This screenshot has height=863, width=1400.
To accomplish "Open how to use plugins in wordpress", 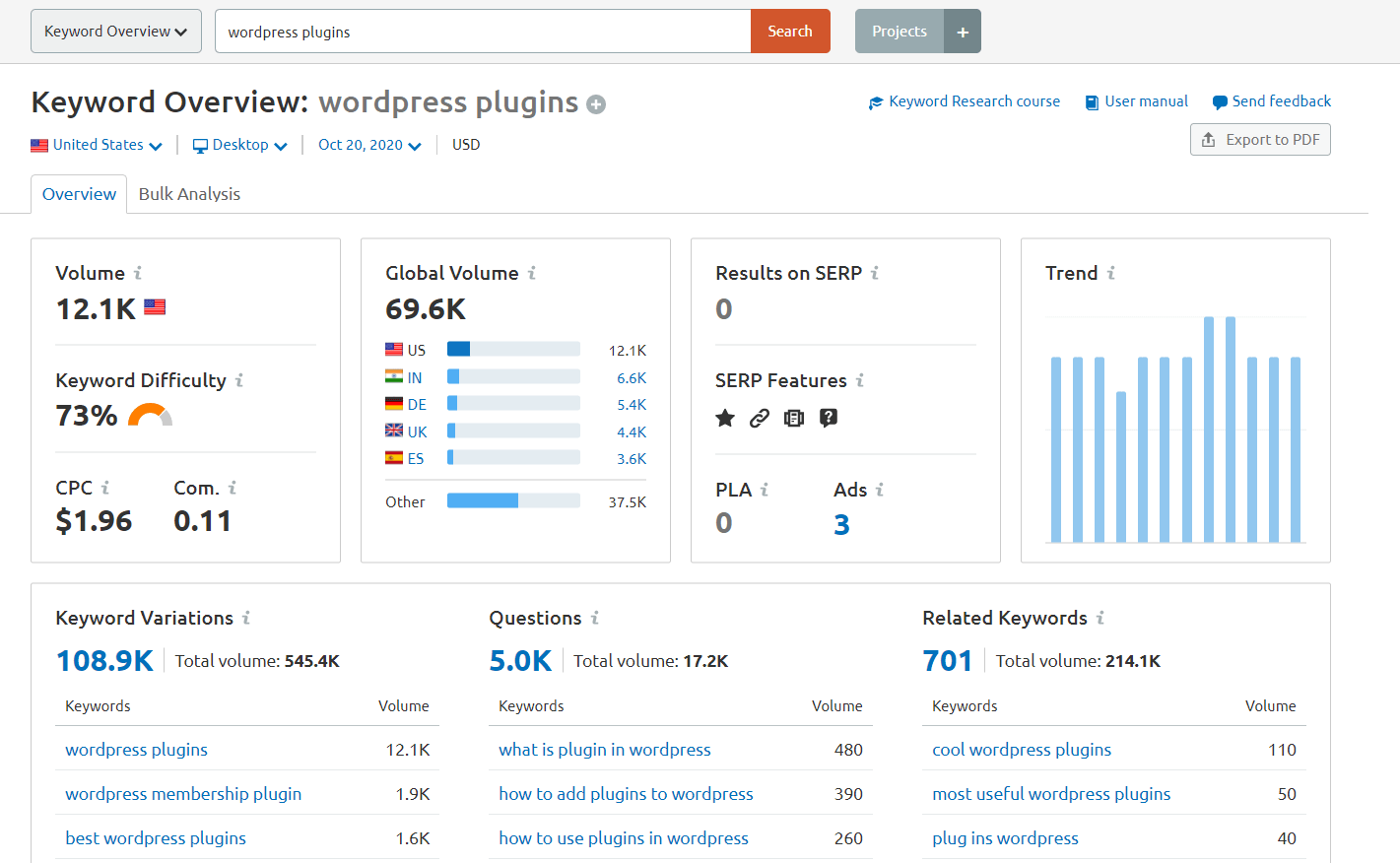I will (624, 838).
